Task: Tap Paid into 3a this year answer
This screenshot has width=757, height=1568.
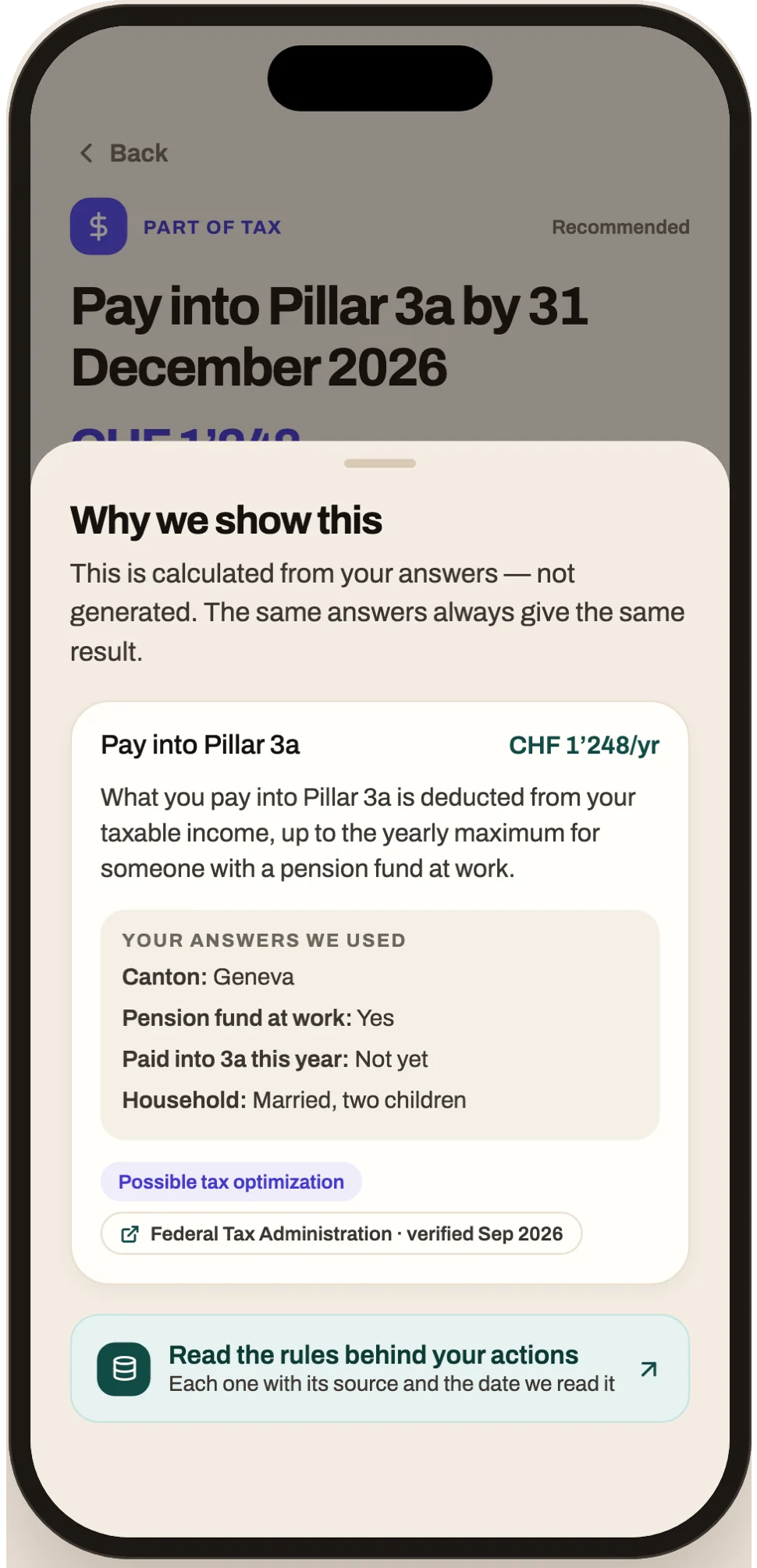Action: [275, 1059]
